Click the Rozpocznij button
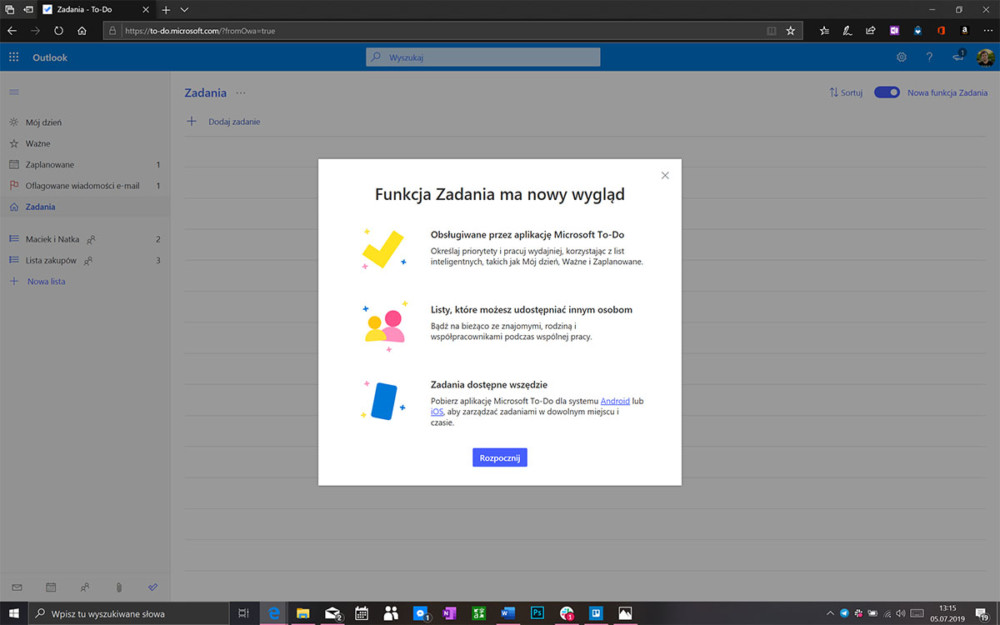1000x625 pixels. click(x=499, y=458)
